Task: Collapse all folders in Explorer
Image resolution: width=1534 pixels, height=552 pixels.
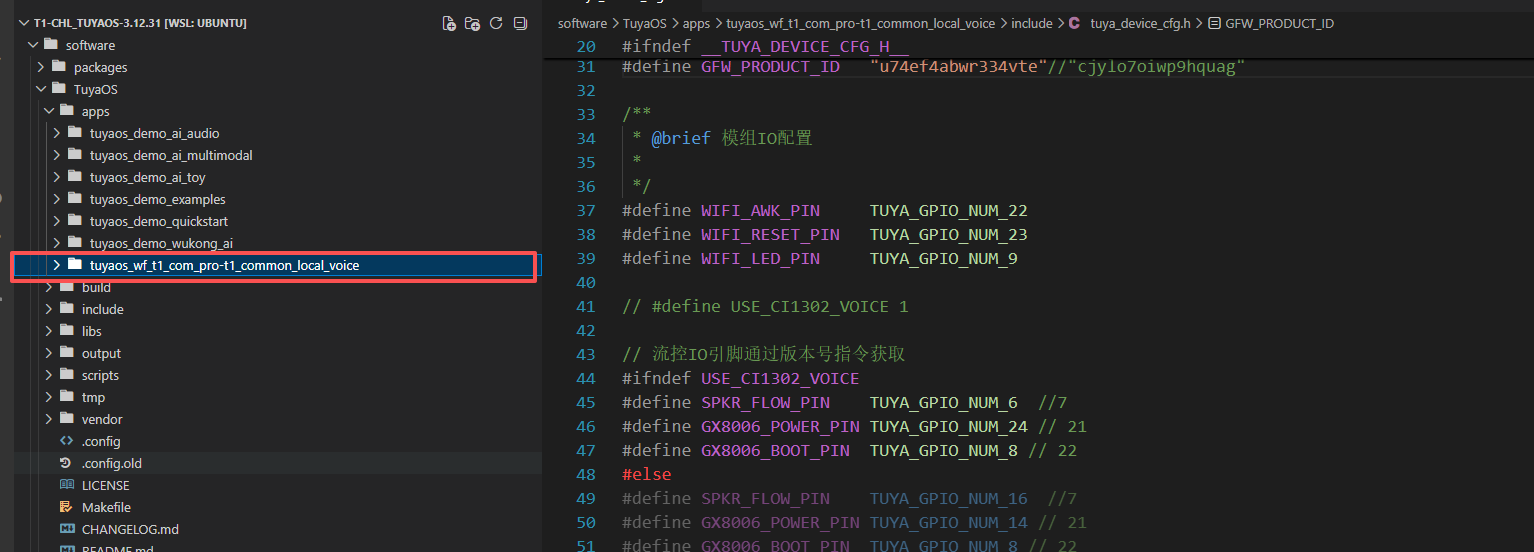Action: [520, 23]
